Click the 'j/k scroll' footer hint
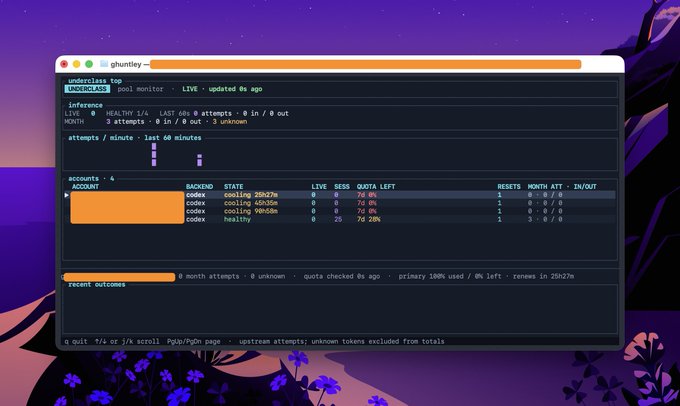Screen dimensions: 680x406 point(141,341)
